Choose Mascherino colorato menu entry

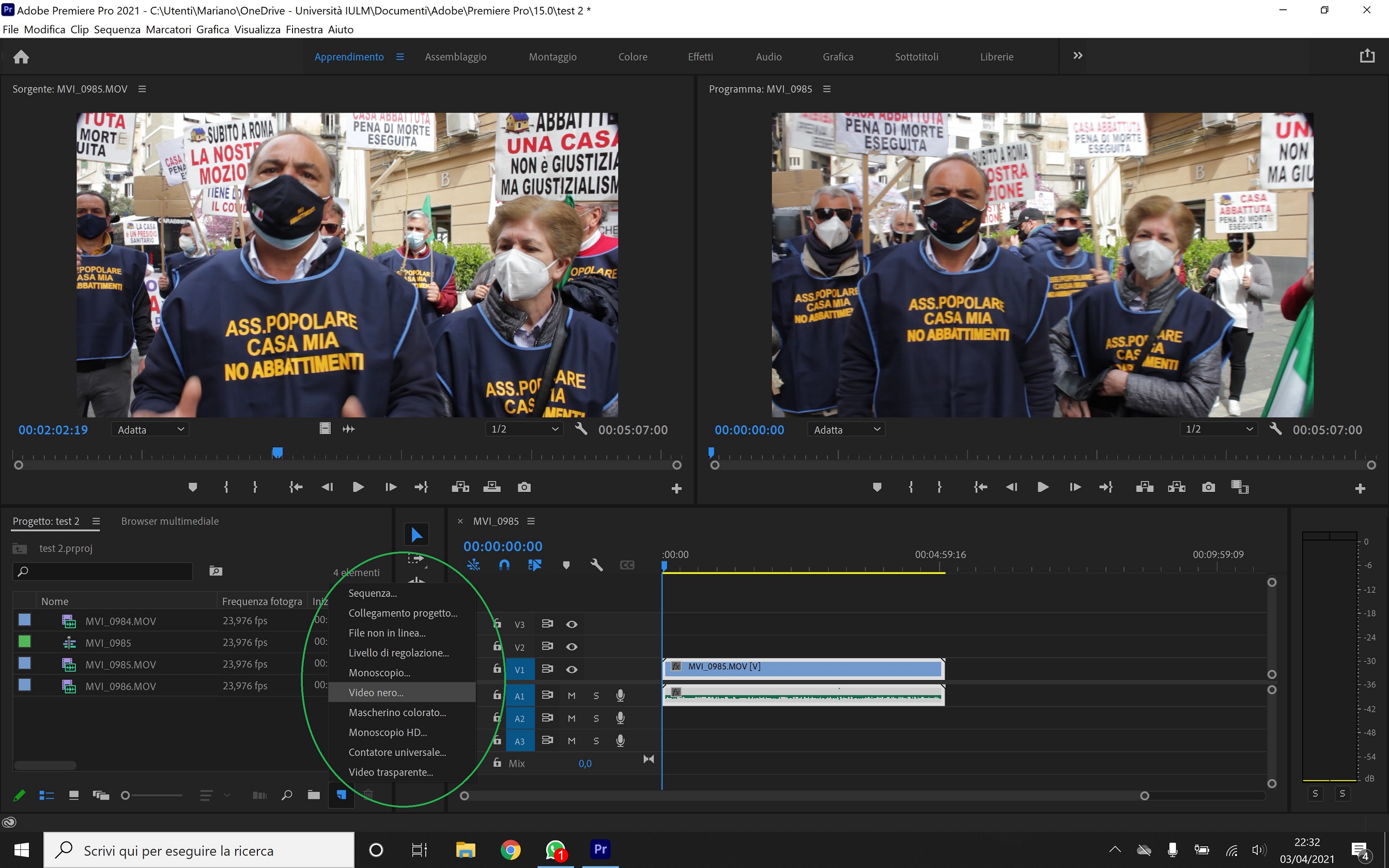pos(402,712)
